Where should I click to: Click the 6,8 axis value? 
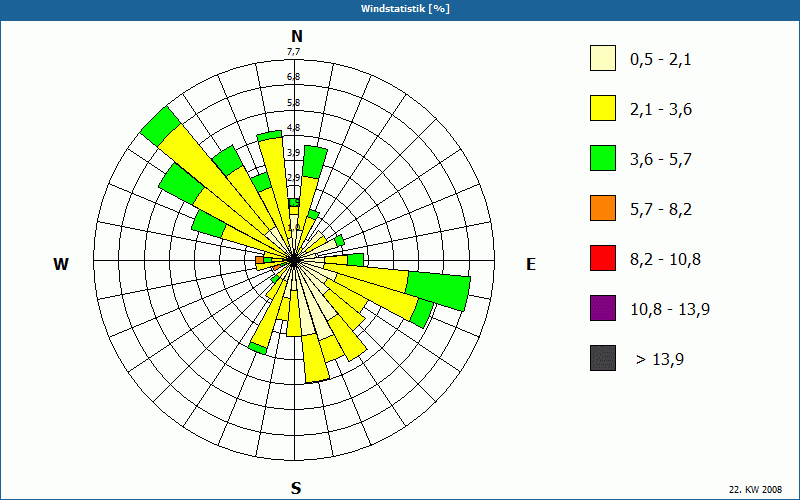tap(293, 77)
